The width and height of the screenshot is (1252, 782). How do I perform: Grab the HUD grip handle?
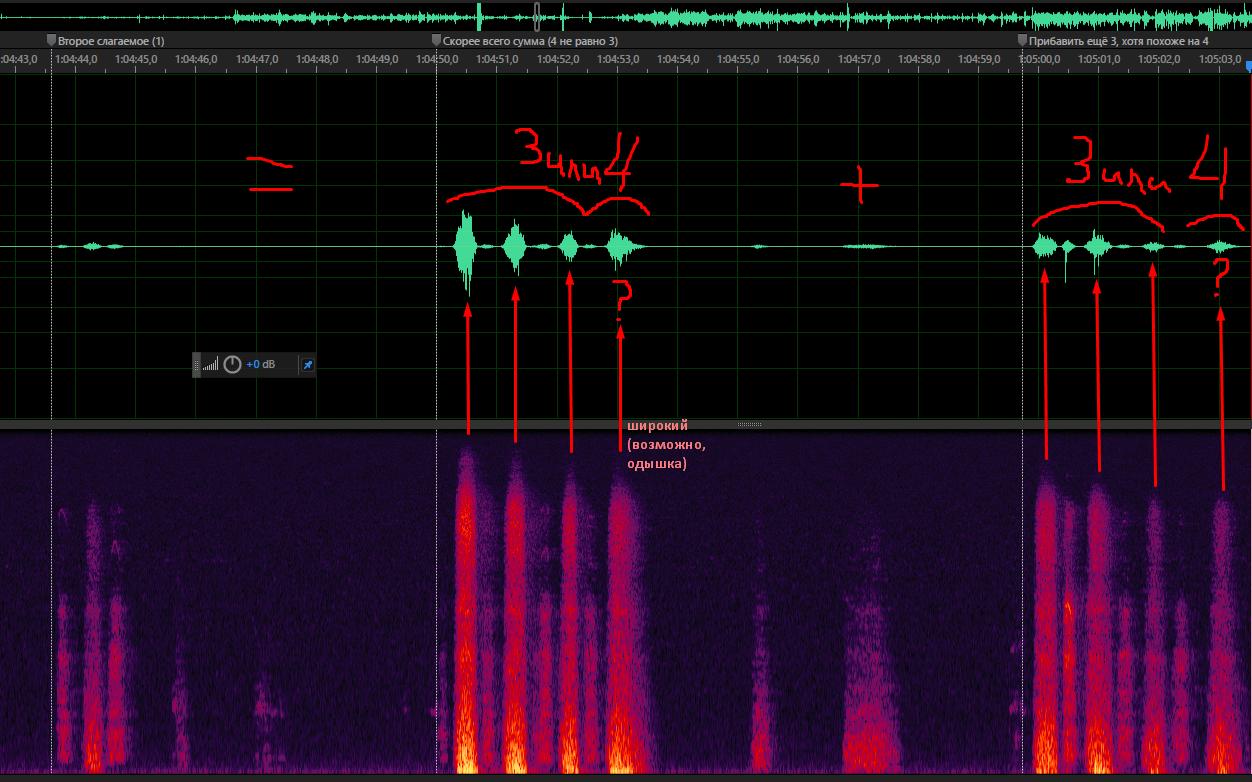coord(196,365)
